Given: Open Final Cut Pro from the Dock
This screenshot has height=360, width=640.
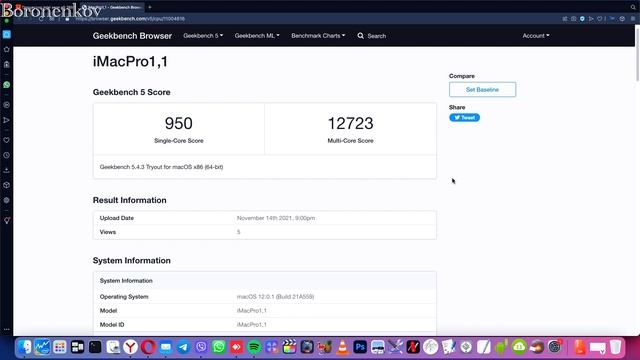Looking at the screenshot, I should [289, 347].
